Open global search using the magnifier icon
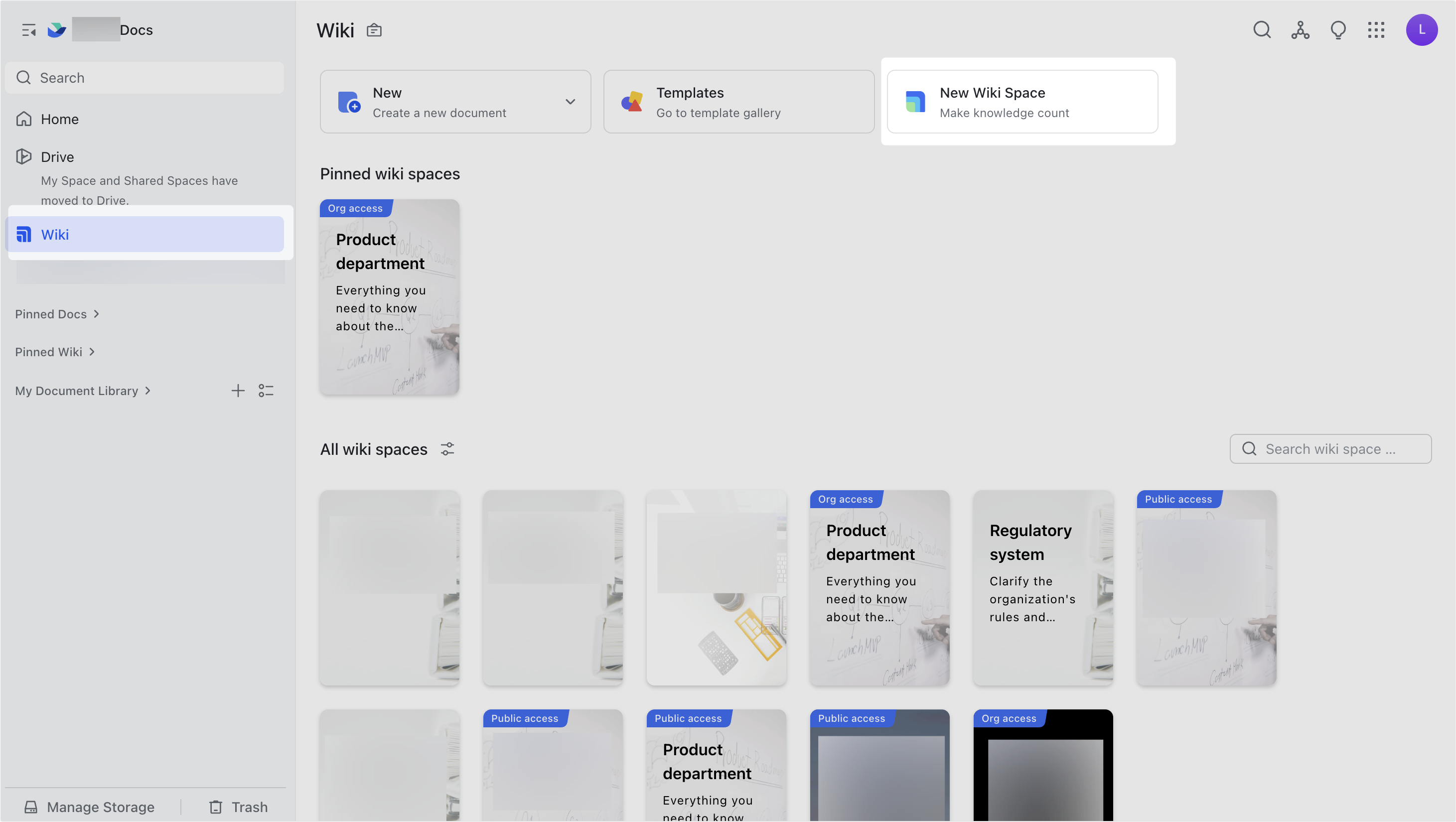The width and height of the screenshot is (1456, 822). coord(1262,30)
